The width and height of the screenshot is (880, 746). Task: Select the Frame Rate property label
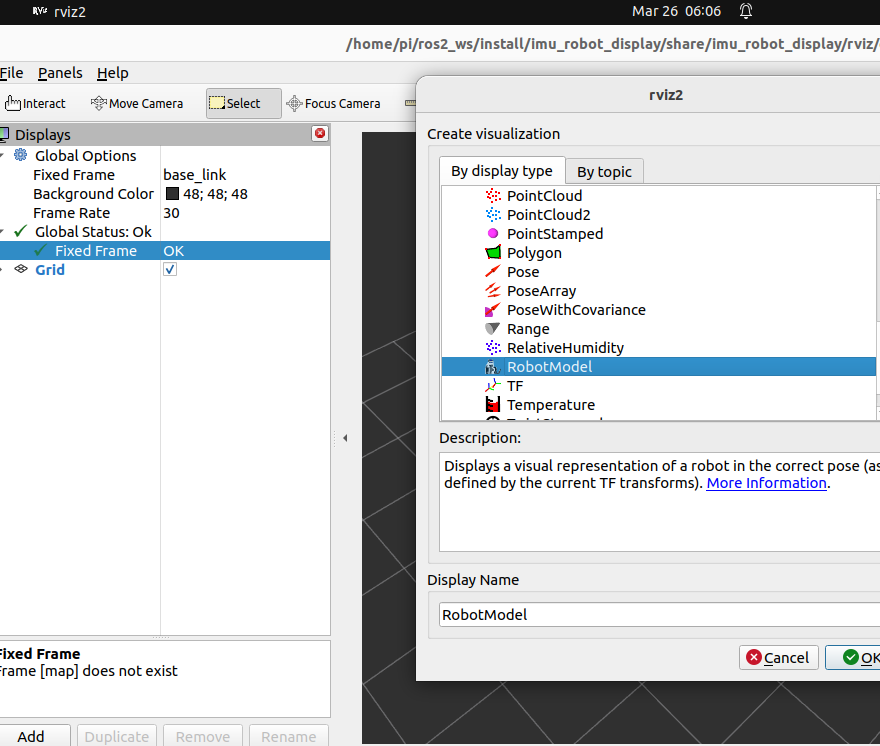[x=71, y=213]
